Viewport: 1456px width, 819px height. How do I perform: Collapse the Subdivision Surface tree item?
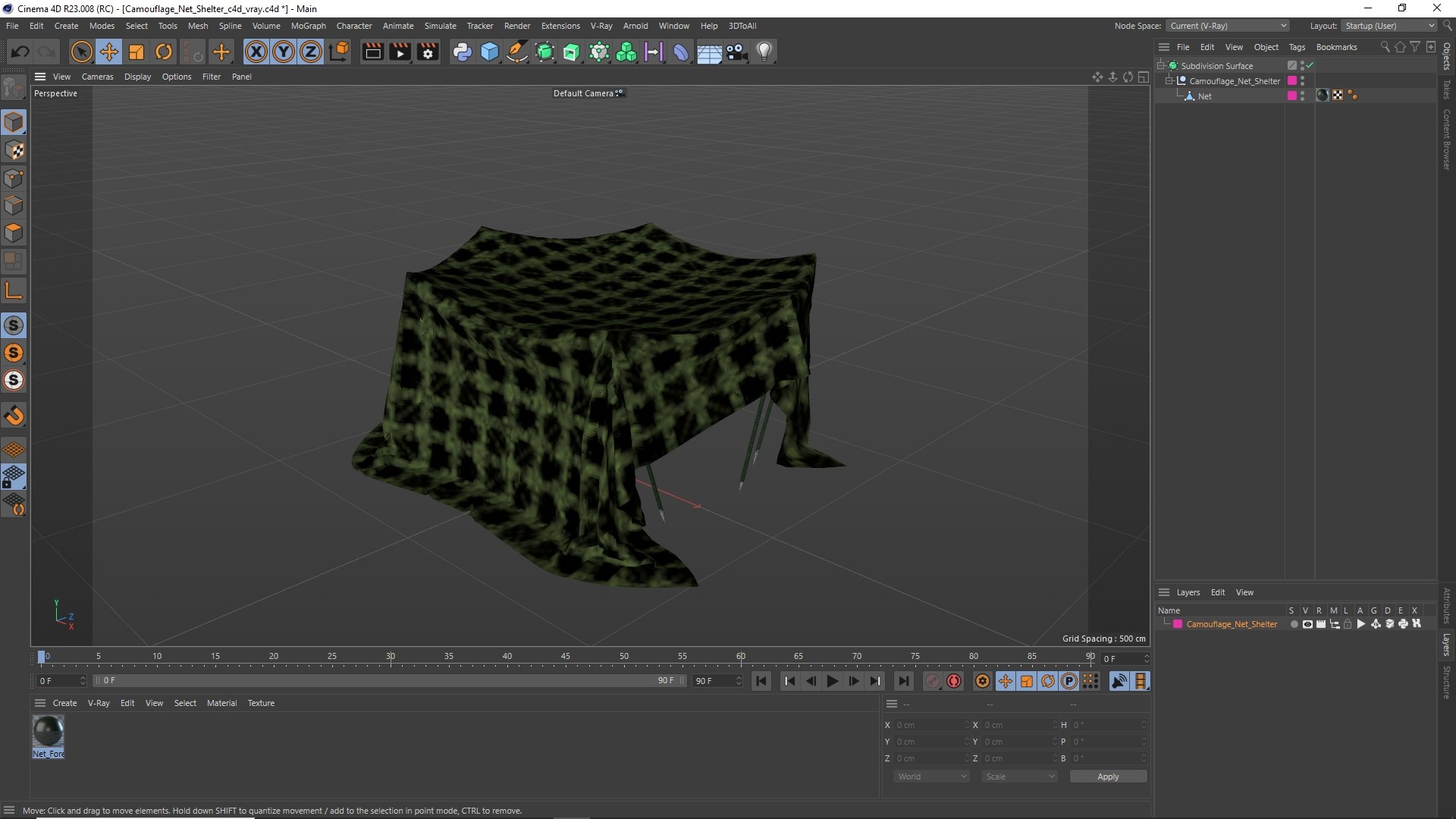(1160, 66)
